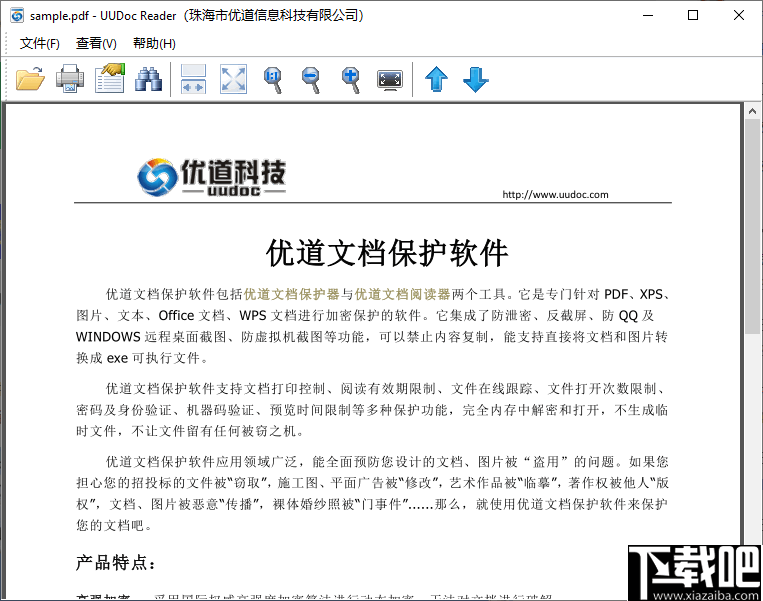Select the fit page arrows icon
The image size is (763, 601).
[233, 79]
